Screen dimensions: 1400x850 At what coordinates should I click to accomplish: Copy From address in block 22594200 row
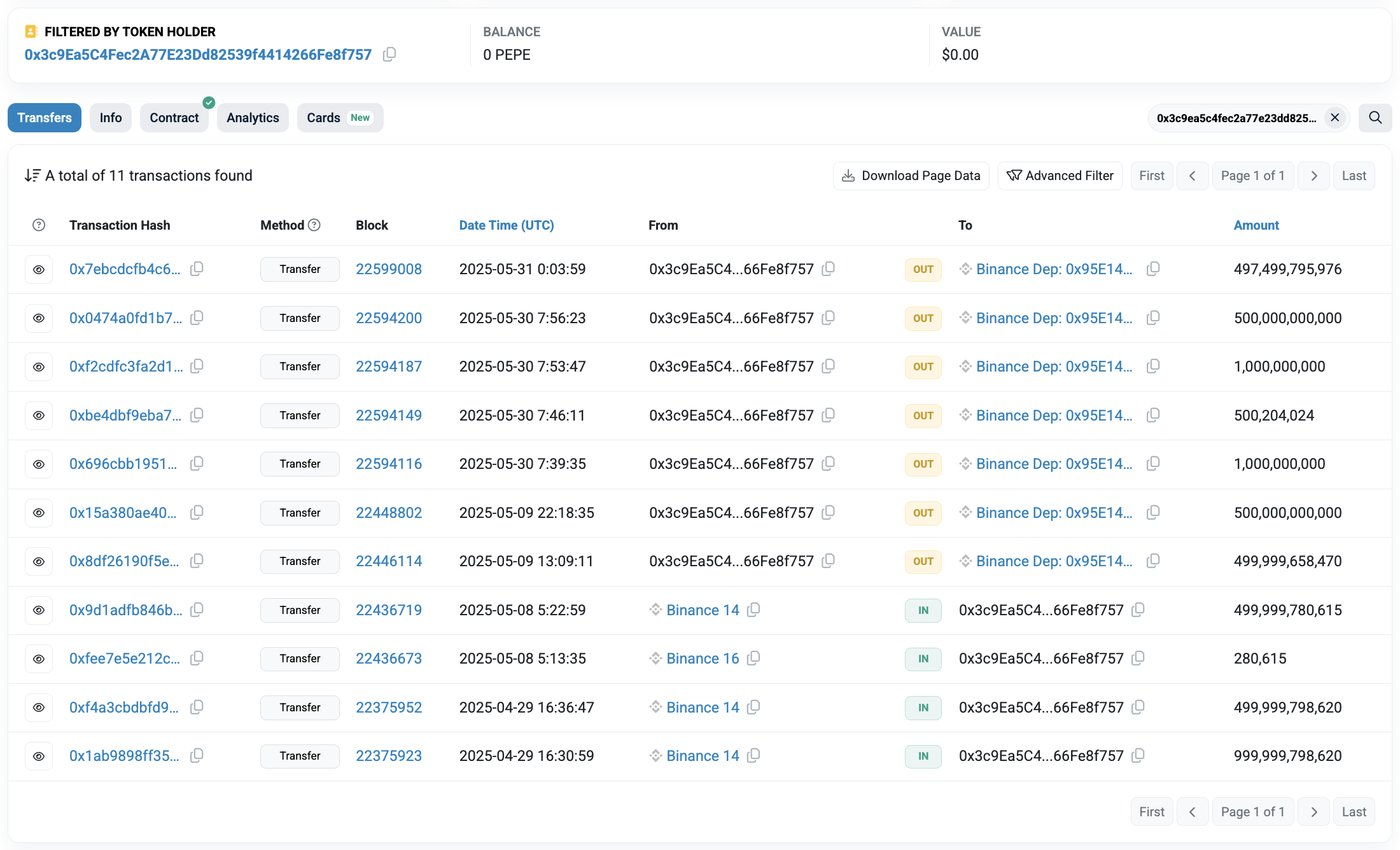coord(828,318)
